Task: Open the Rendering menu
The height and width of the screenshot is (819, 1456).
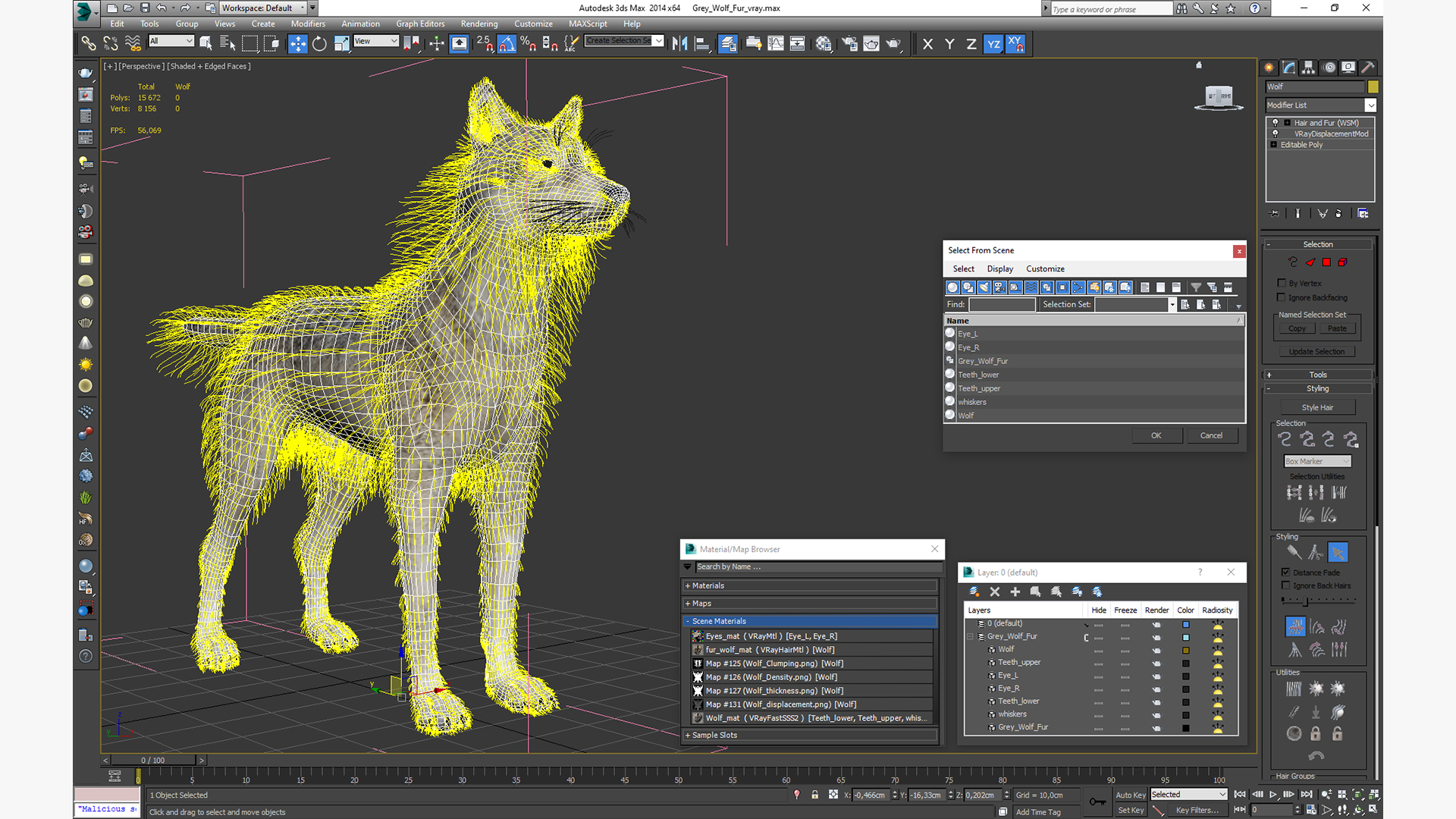Action: click(x=479, y=24)
